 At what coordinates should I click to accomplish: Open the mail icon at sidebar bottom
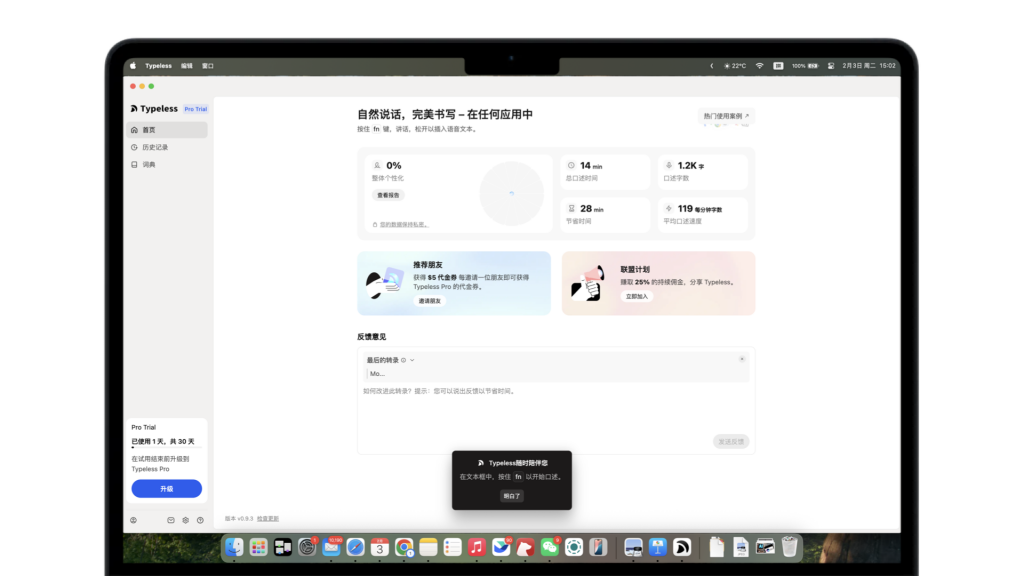click(x=171, y=520)
